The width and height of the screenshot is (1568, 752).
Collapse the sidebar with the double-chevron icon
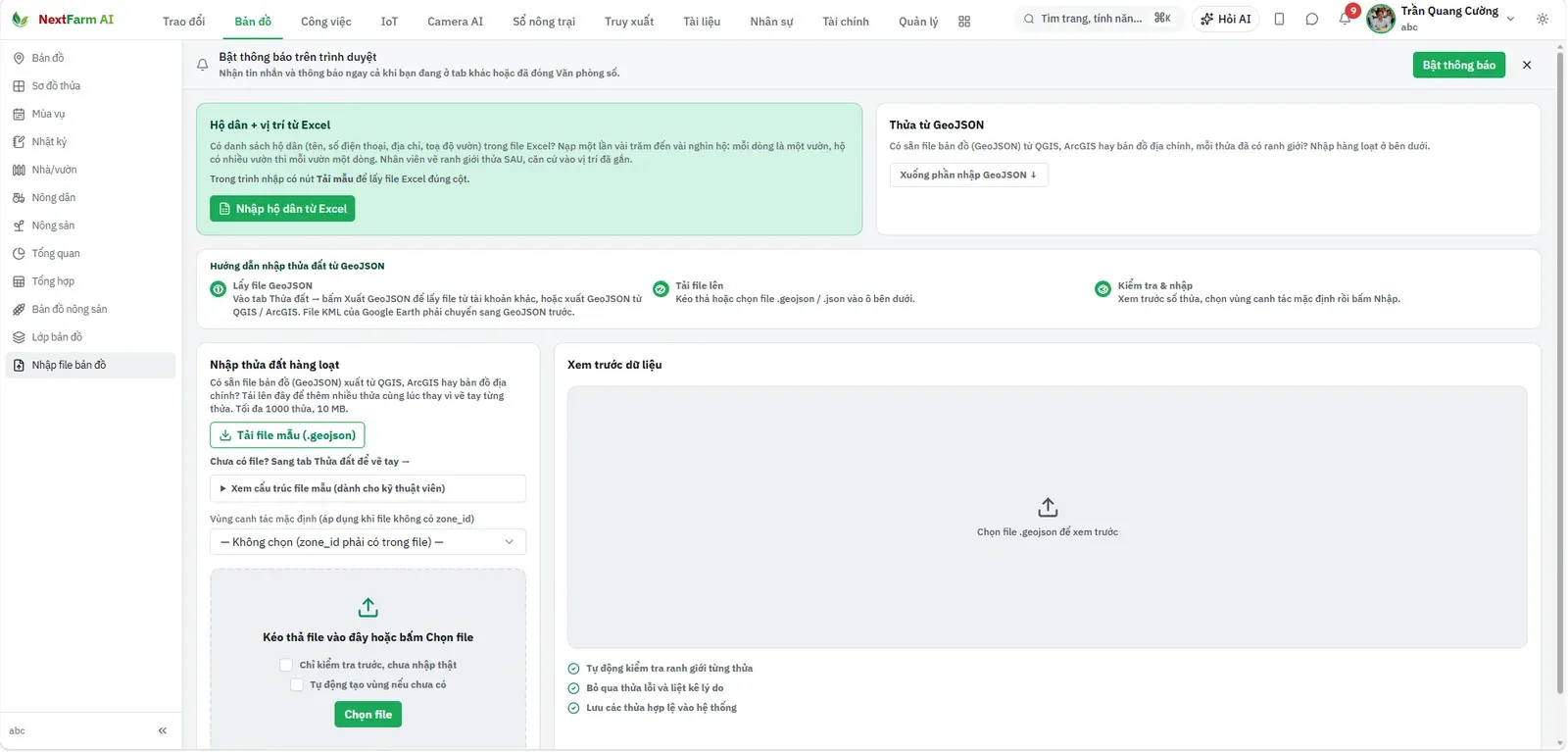tap(163, 730)
